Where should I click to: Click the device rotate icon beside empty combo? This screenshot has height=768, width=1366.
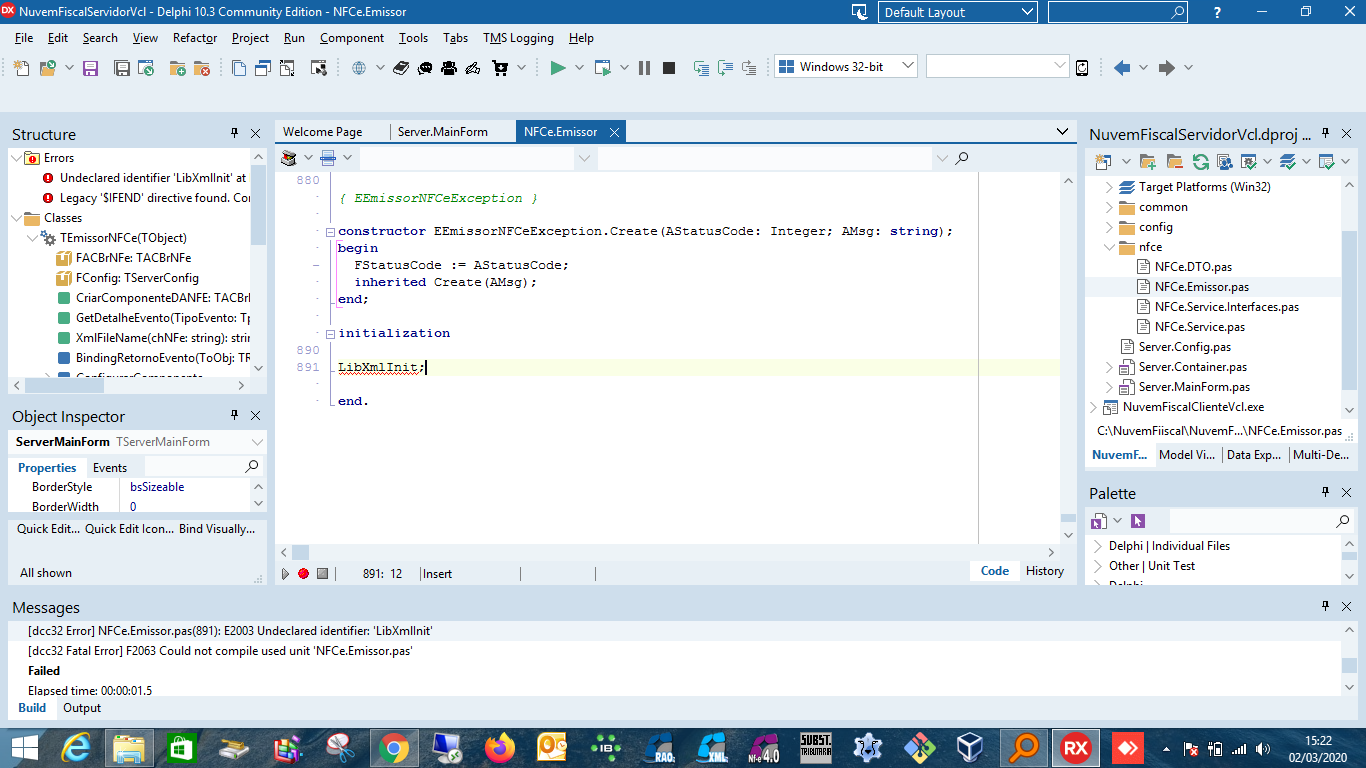[x=1082, y=68]
